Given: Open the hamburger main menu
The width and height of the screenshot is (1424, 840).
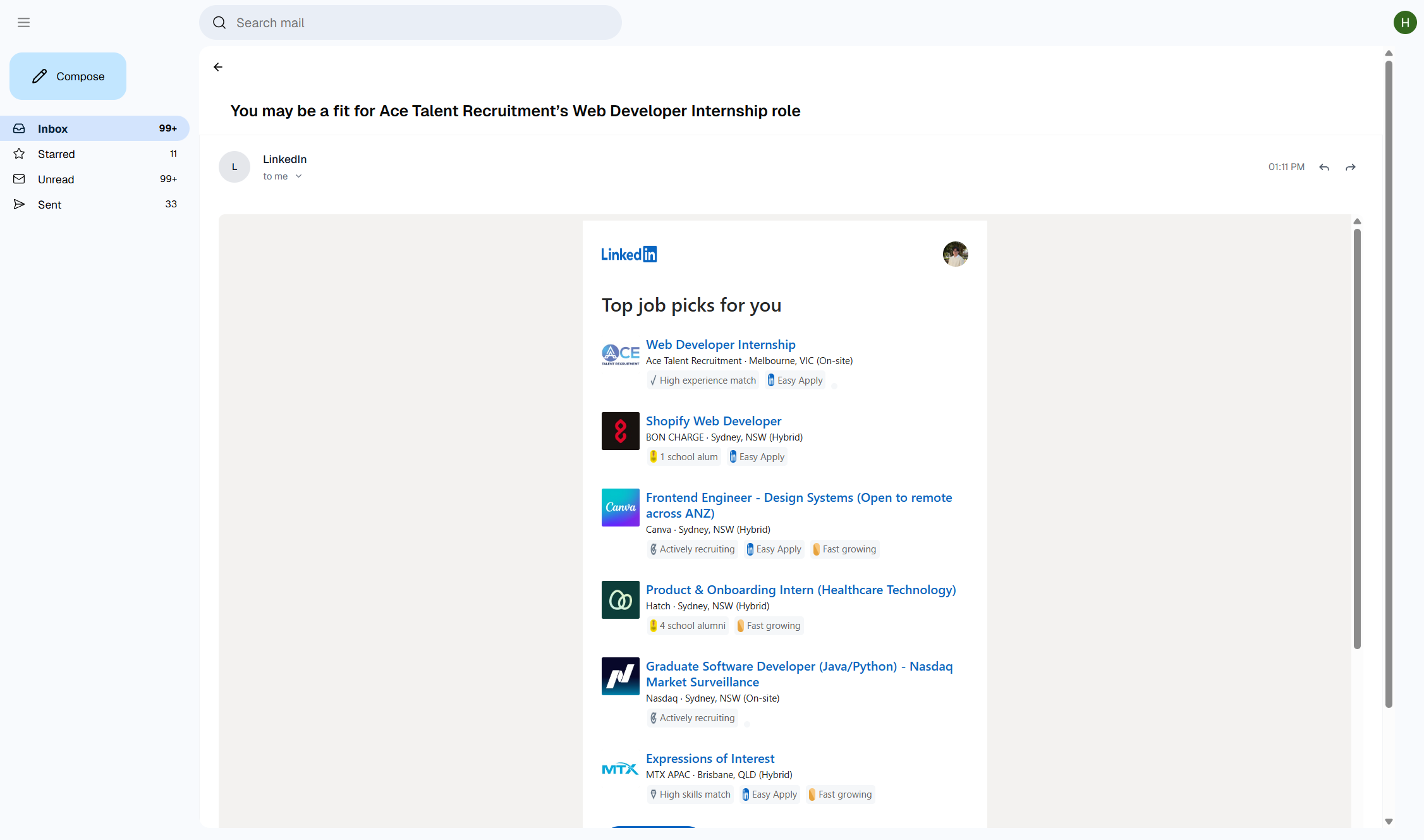Looking at the screenshot, I should tap(23, 23).
